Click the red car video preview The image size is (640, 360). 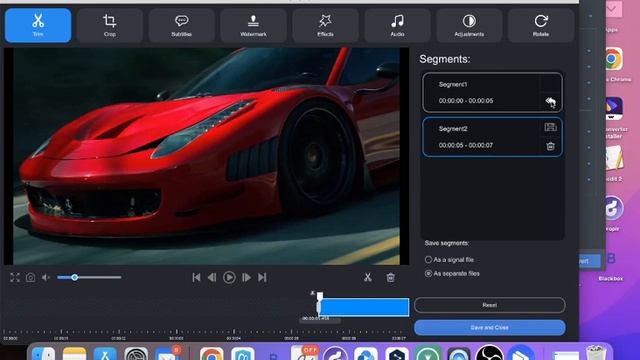(x=207, y=156)
